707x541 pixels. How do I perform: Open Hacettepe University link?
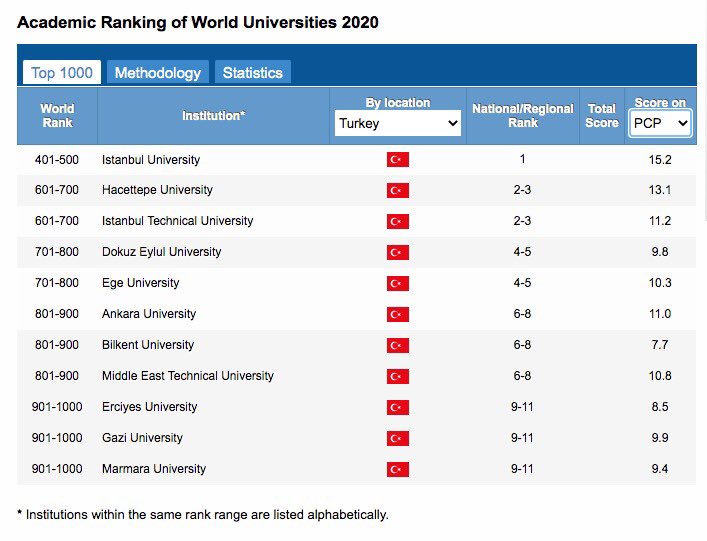157,190
